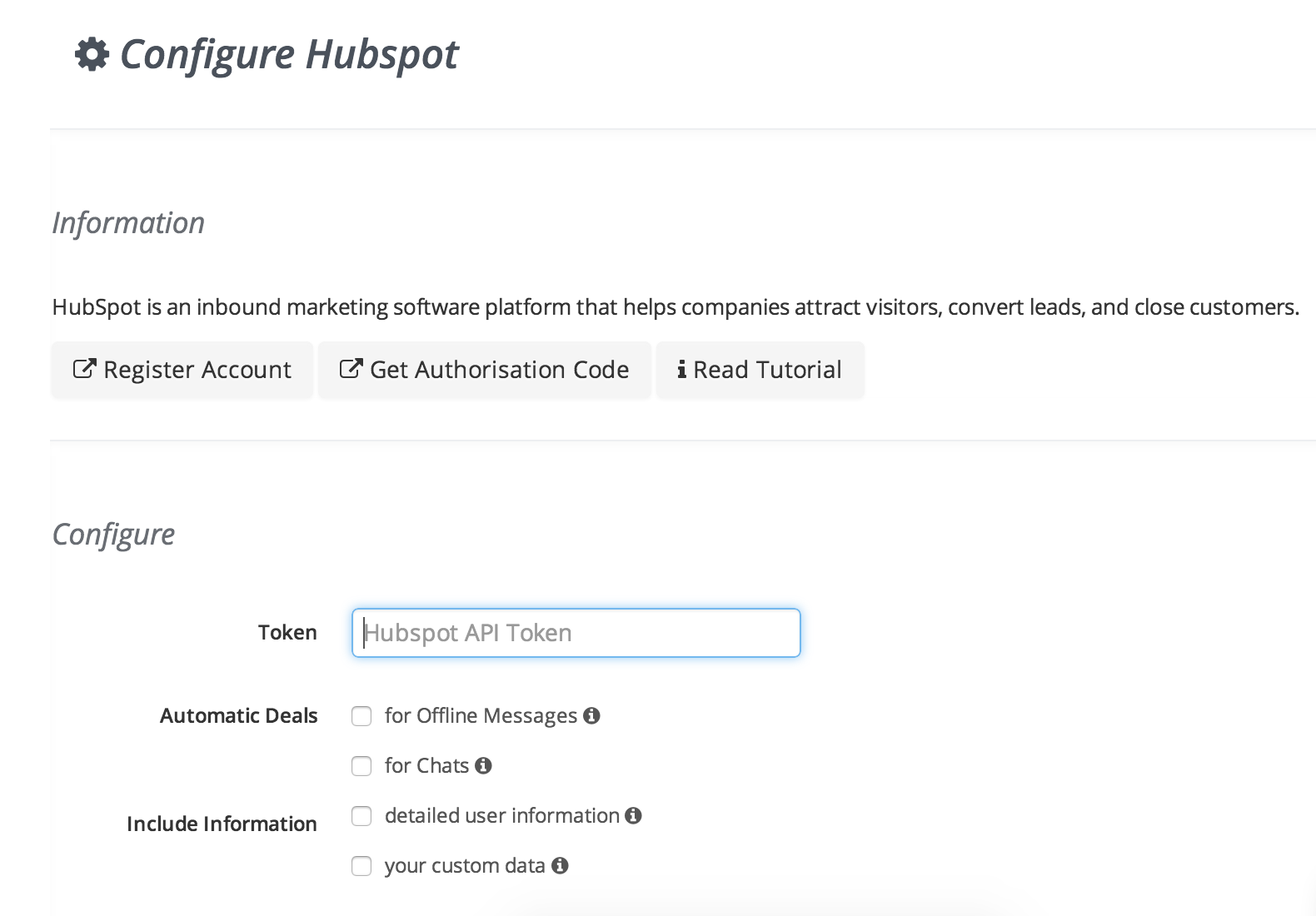
Task: Enable 'your custom data' checkbox
Action: click(361, 866)
